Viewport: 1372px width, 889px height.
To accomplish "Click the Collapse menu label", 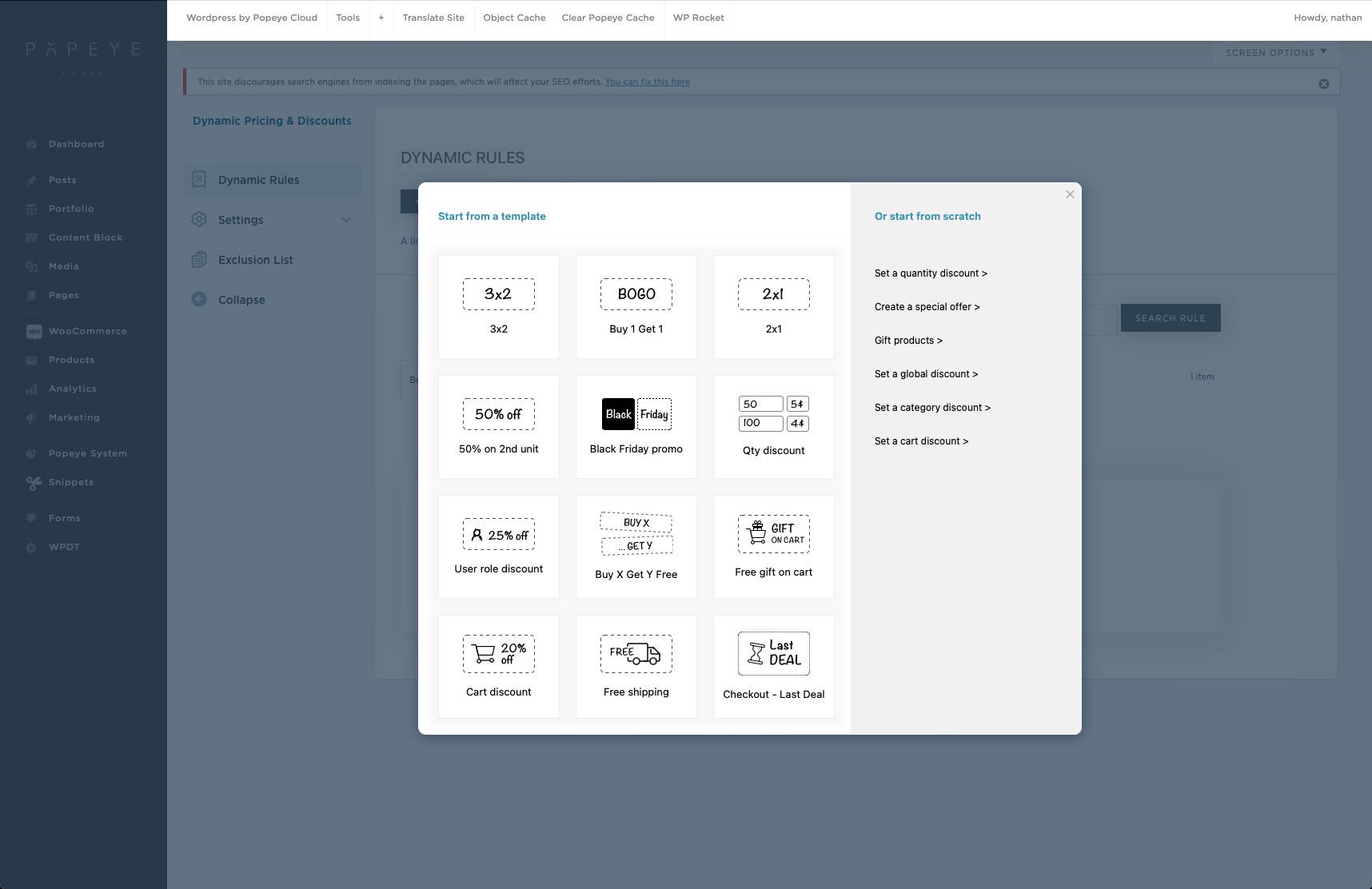I will pos(241,300).
